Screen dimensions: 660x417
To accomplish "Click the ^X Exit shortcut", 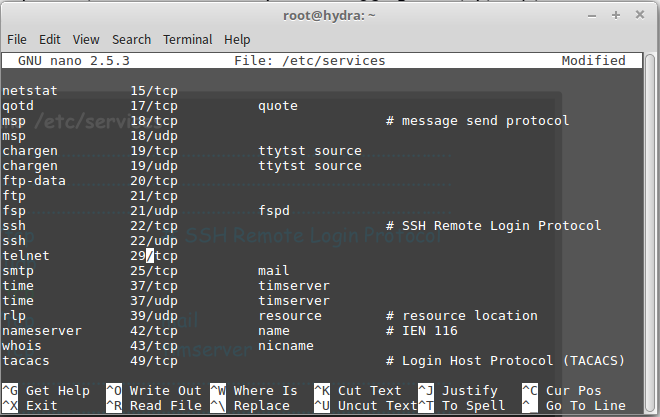I will point(30,406).
